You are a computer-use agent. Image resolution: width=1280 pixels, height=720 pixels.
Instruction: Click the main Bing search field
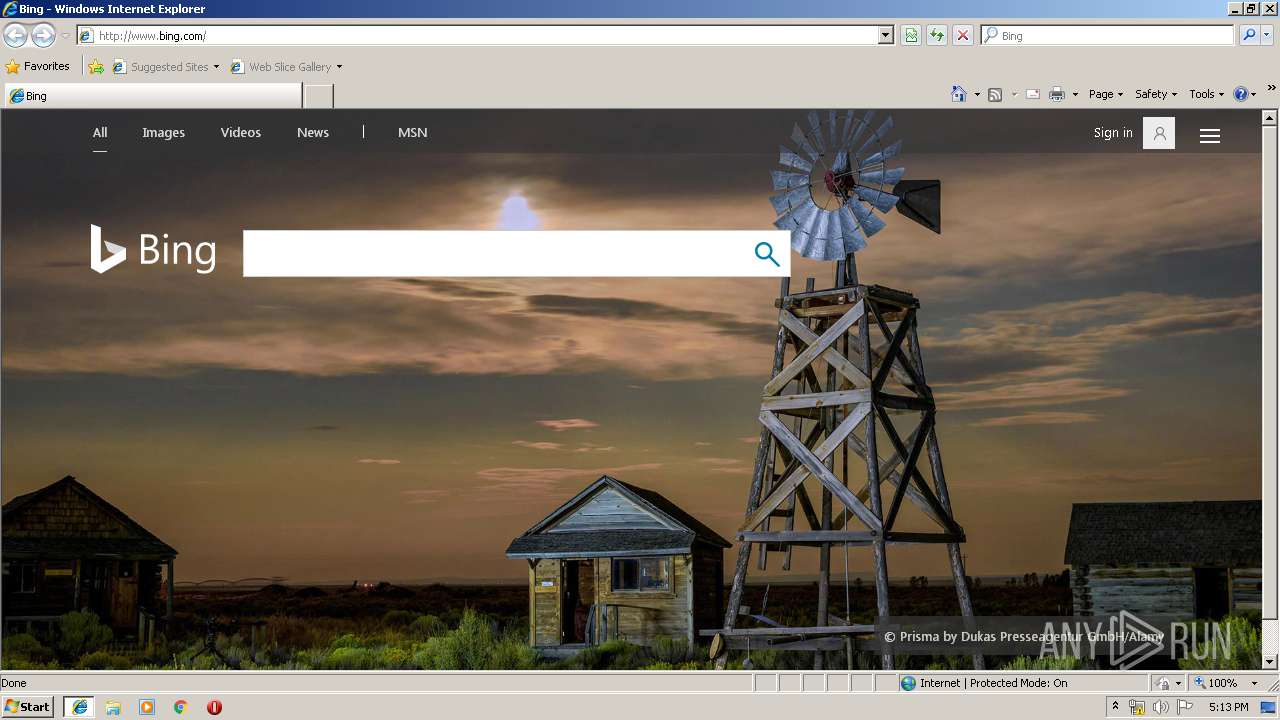[495, 254]
